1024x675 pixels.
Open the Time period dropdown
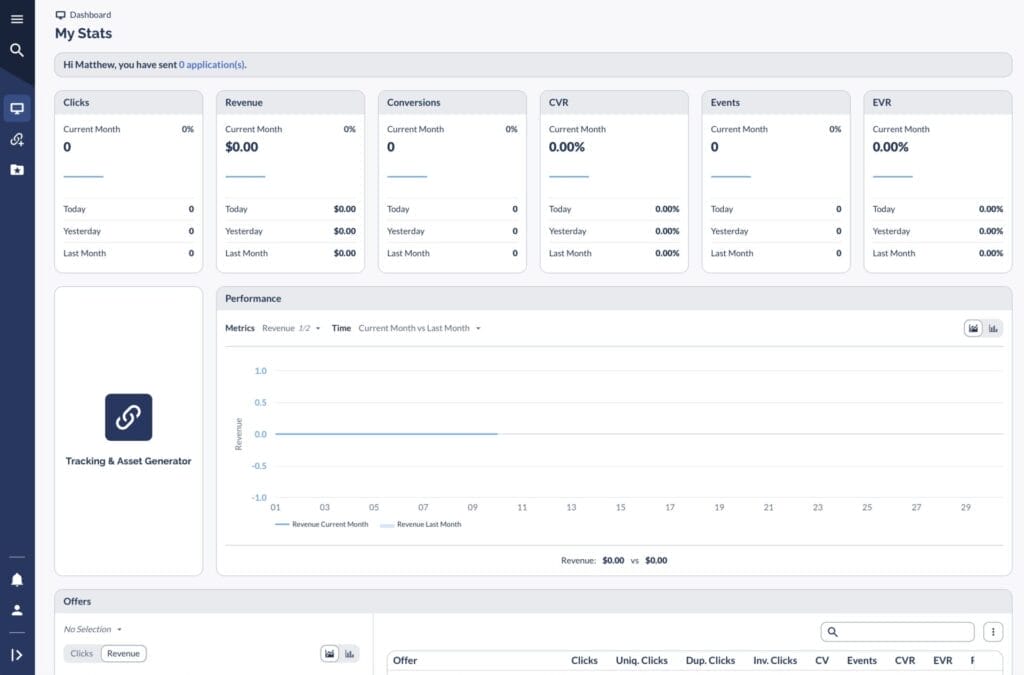[x=419, y=328]
